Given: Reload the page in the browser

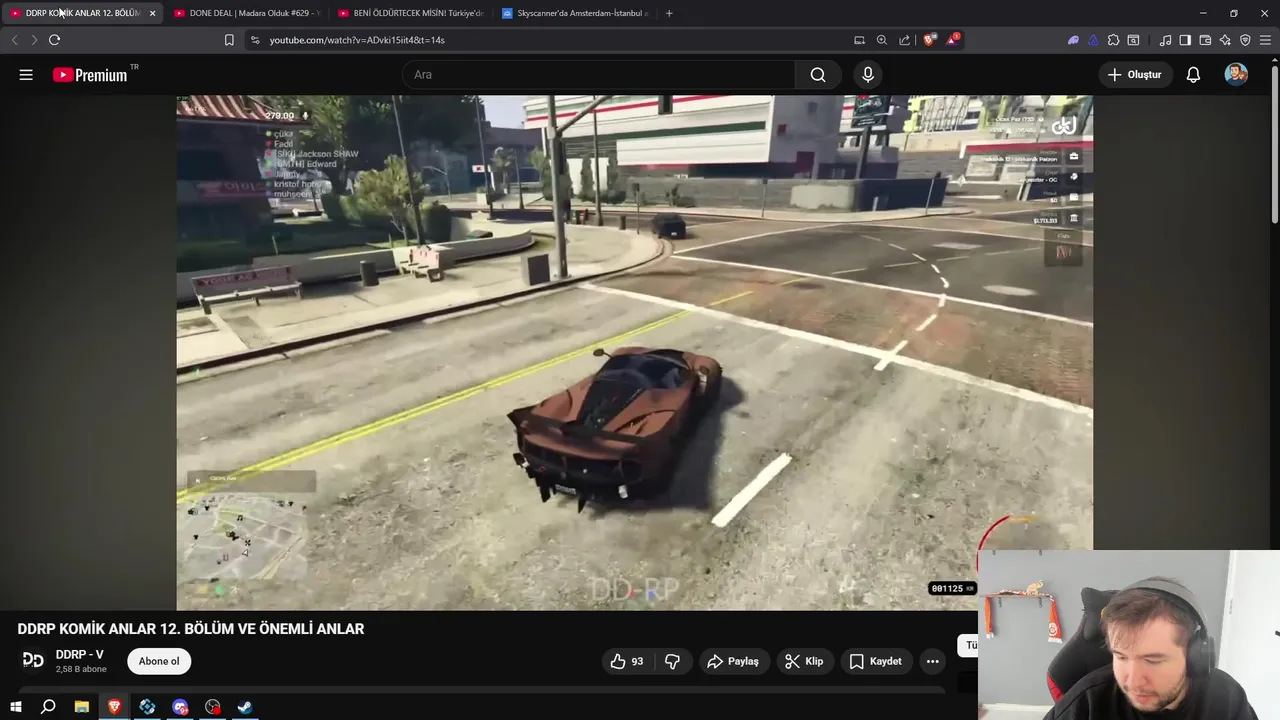Looking at the screenshot, I should pos(54,40).
